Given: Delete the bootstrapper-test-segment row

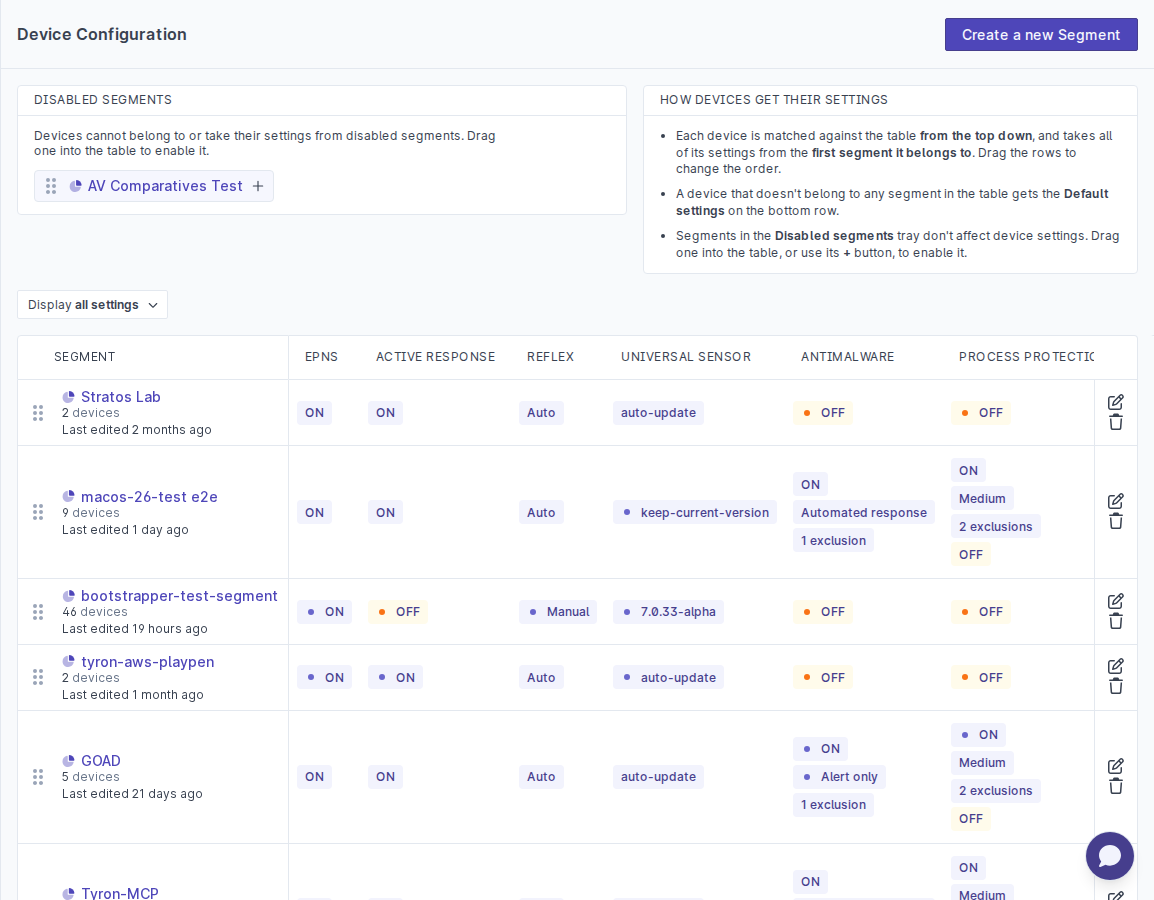Looking at the screenshot, I should point(1116,621).
